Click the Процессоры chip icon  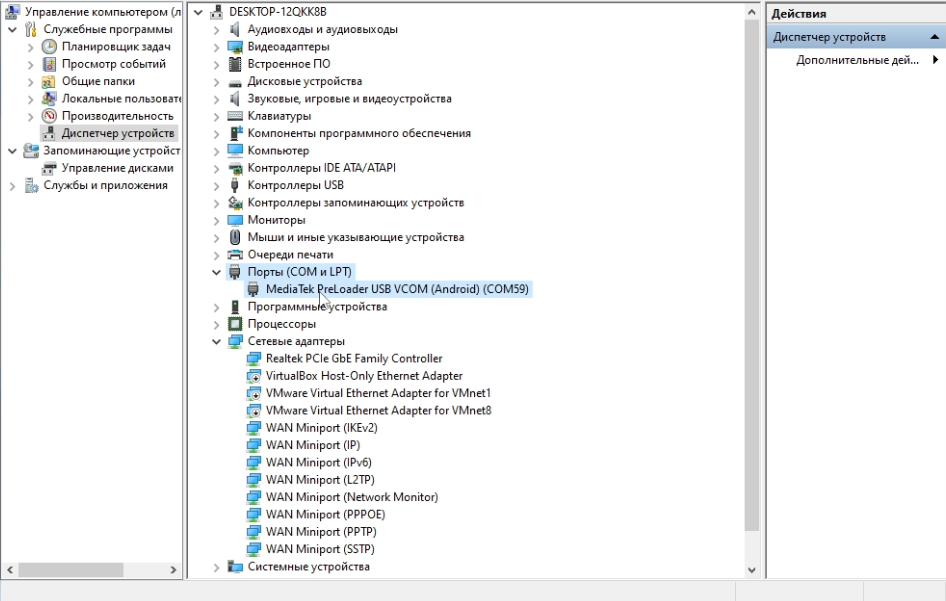coord(235,324)
